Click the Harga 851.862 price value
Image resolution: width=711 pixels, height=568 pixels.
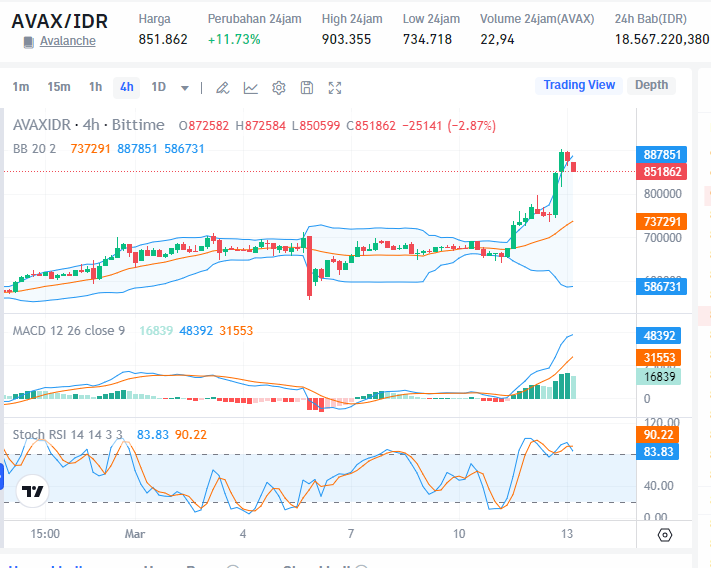click(163, 39)
